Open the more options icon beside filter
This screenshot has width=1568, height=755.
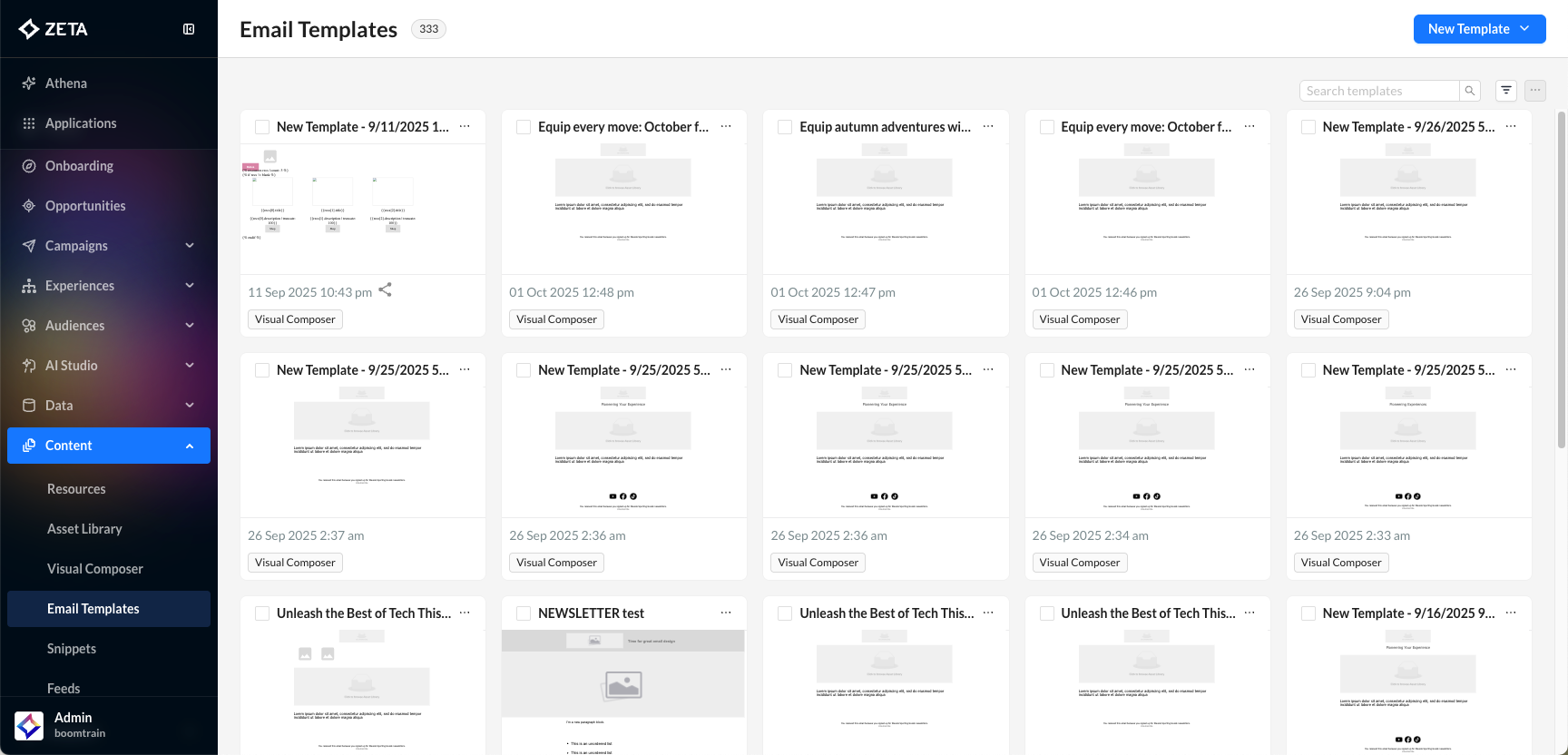[1535, 91]
